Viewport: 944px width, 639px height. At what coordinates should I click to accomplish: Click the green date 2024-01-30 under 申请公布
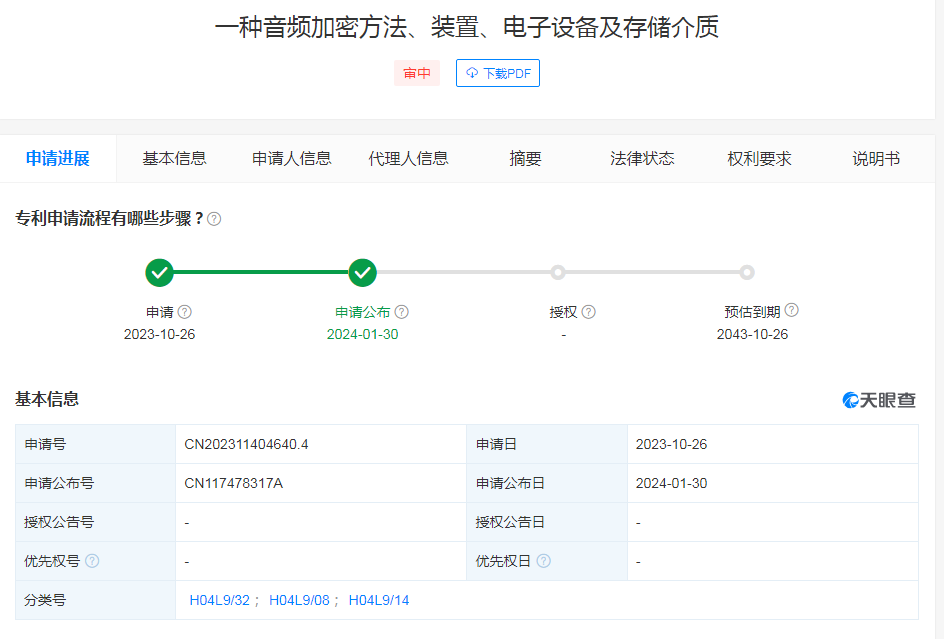[x=362, y=334]
